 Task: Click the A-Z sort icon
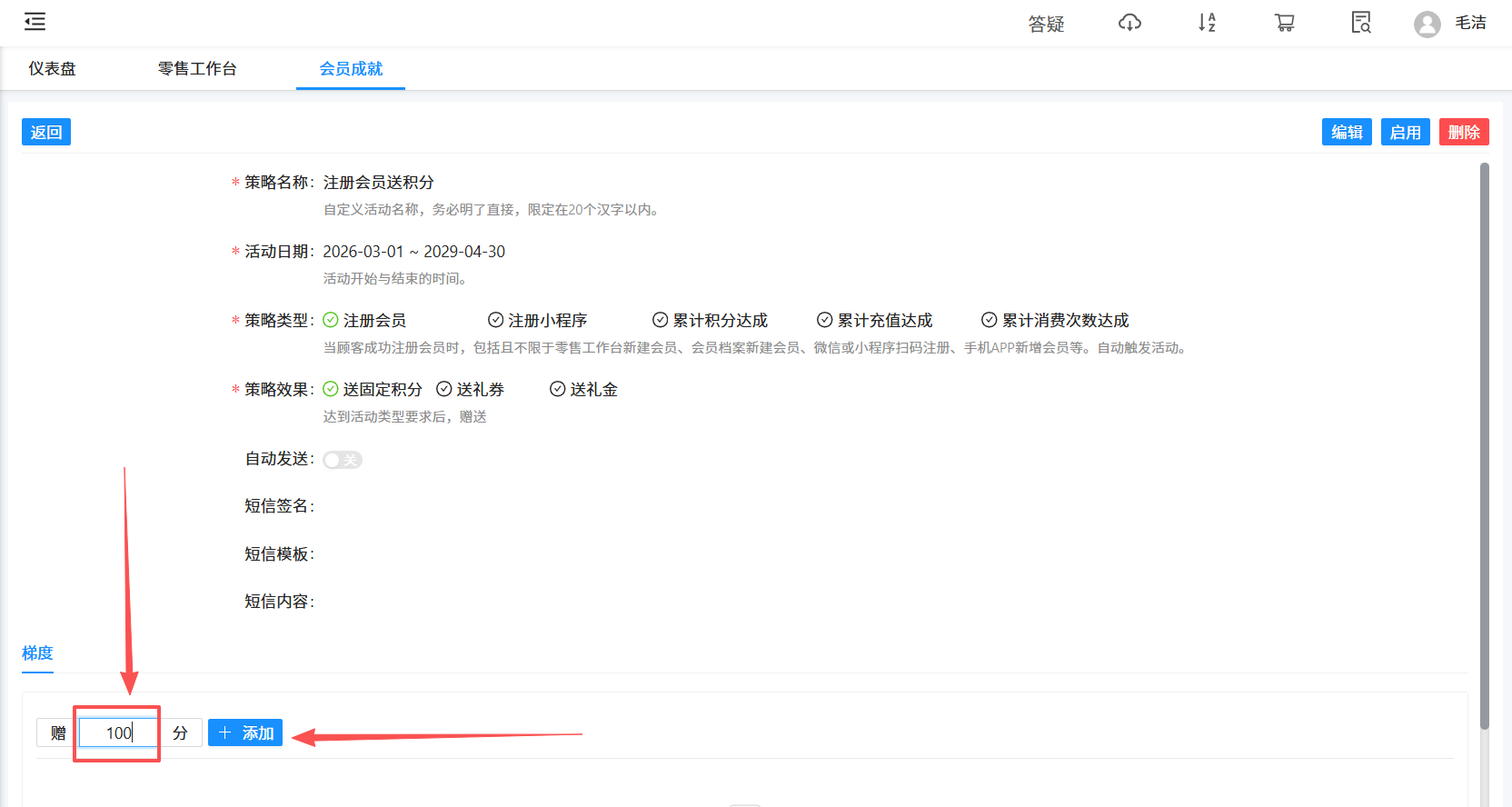(x=1207, y=23)
